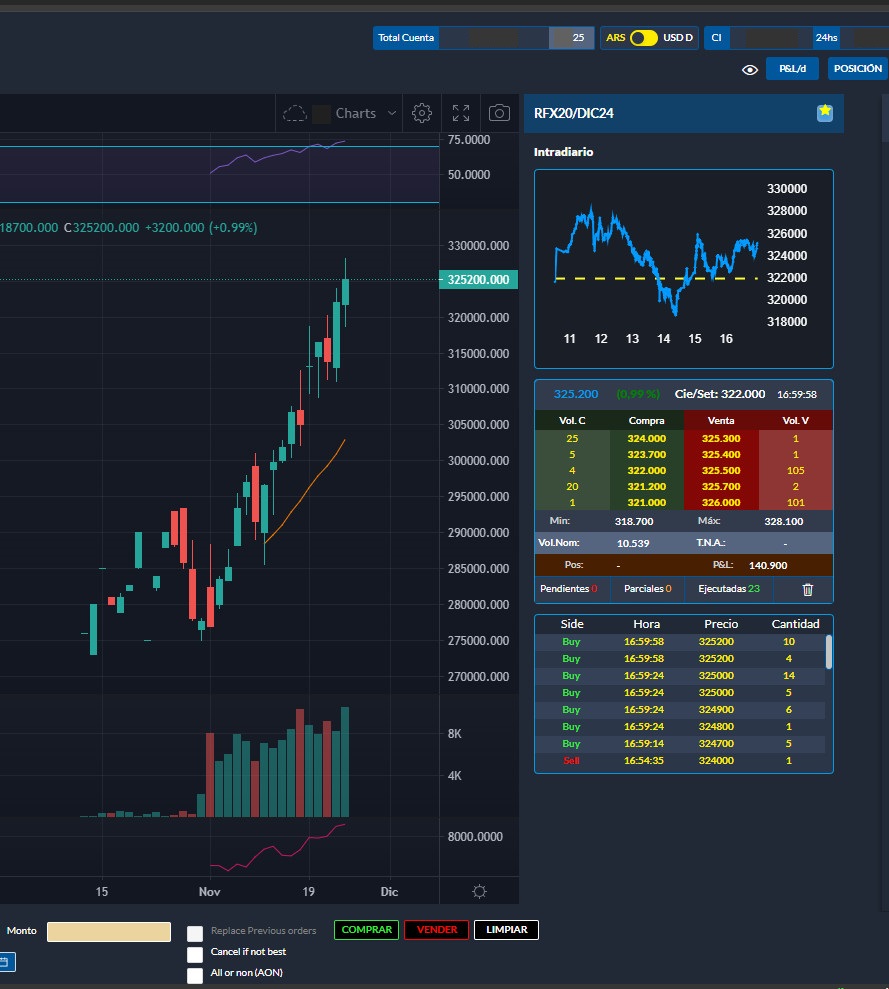Open the Charts layout dropdown
The height and width of the screenshot is (989, 889).
[x=356, y=114]
